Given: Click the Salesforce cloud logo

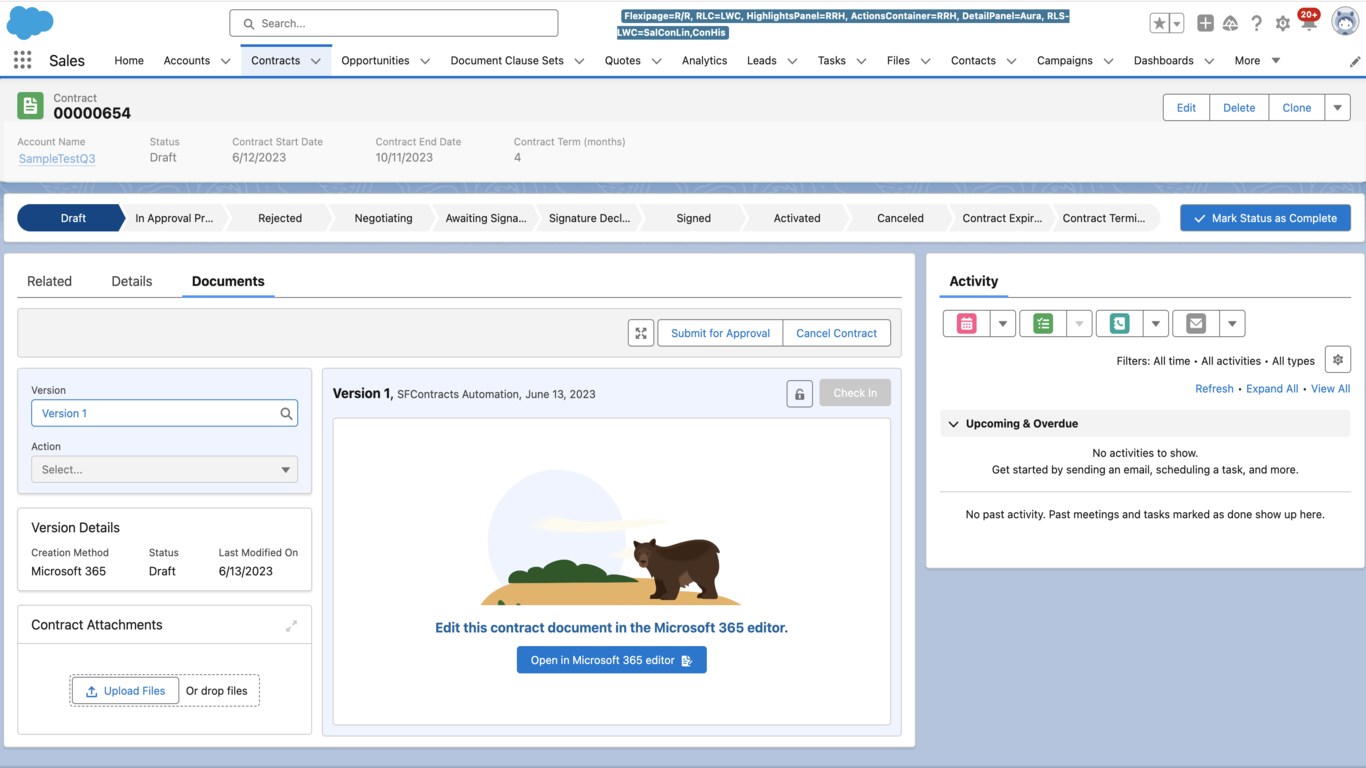Looking at the screenshot, I should (30, 22).
